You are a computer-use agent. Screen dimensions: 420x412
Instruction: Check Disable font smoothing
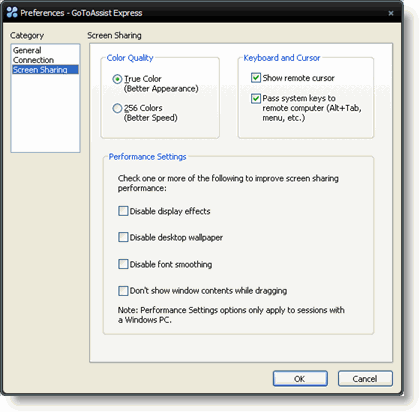123,264
